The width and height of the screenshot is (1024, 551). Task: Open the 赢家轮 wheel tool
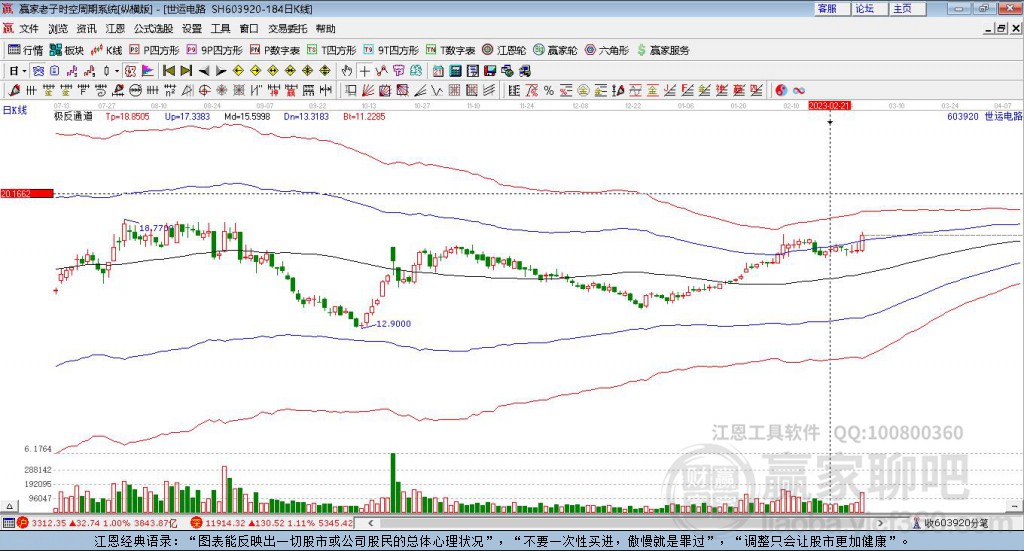555,50
